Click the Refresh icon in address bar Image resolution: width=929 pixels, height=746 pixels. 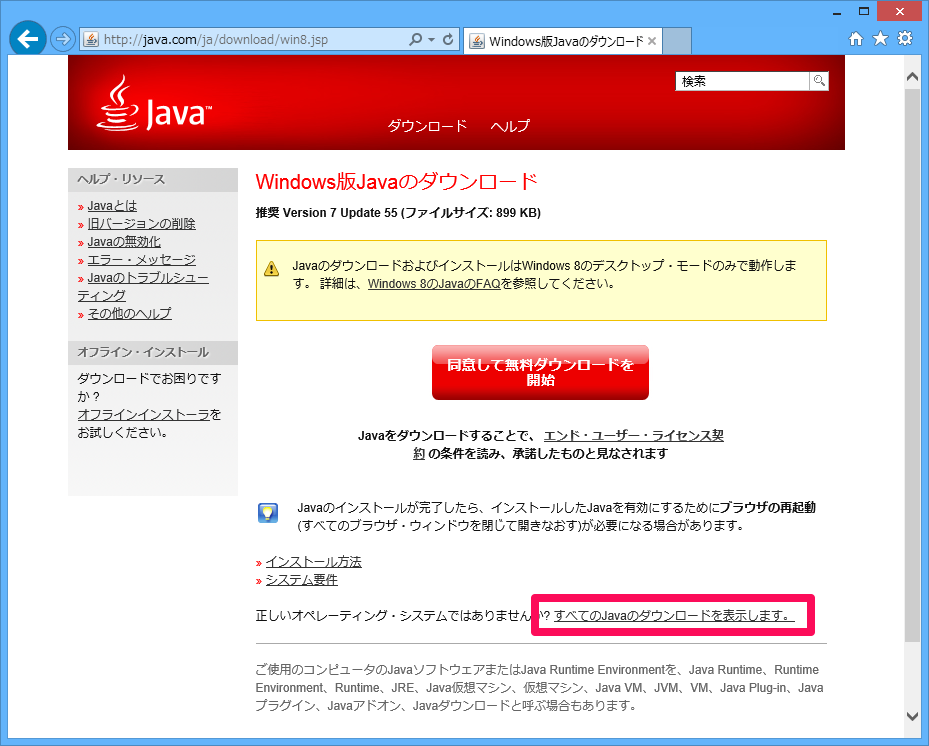448,40
